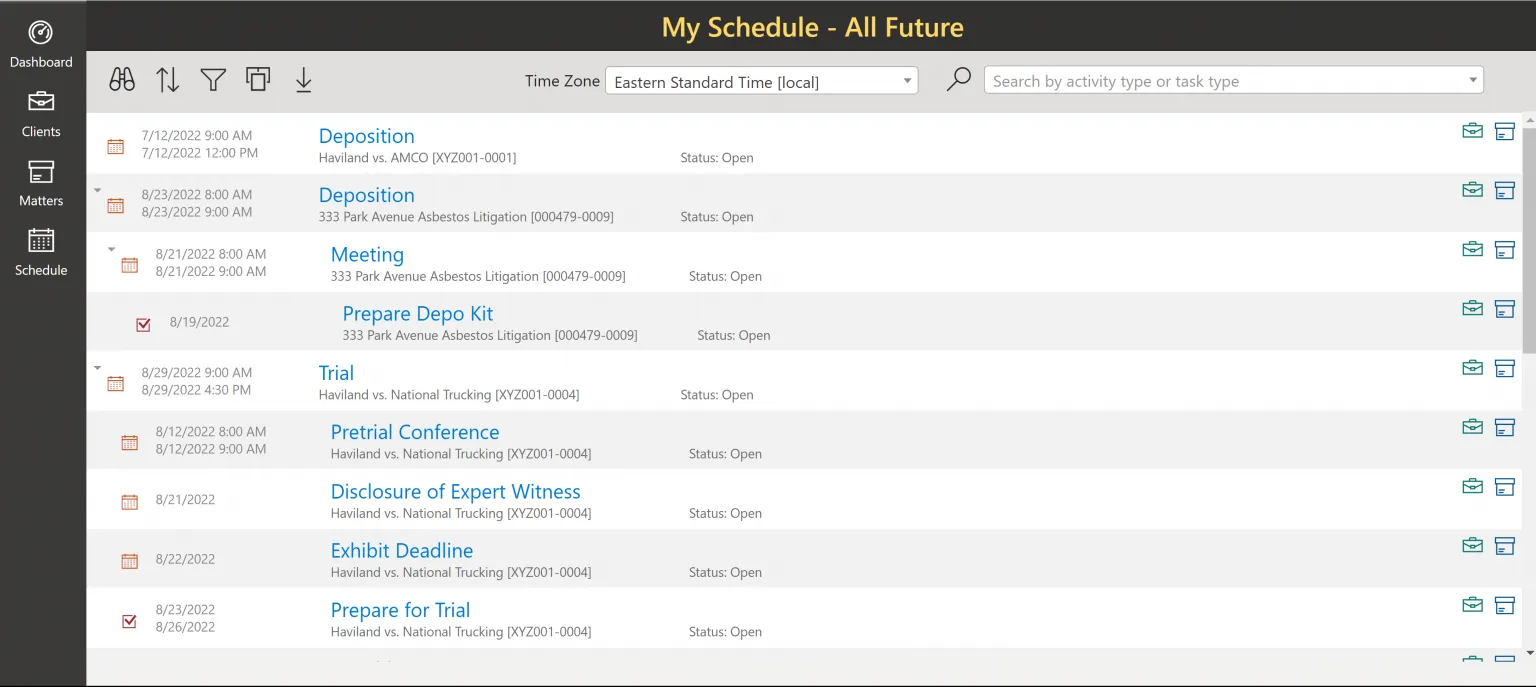
Task: Open Matters in the sidebar
Action: click(x=41, y=183)
